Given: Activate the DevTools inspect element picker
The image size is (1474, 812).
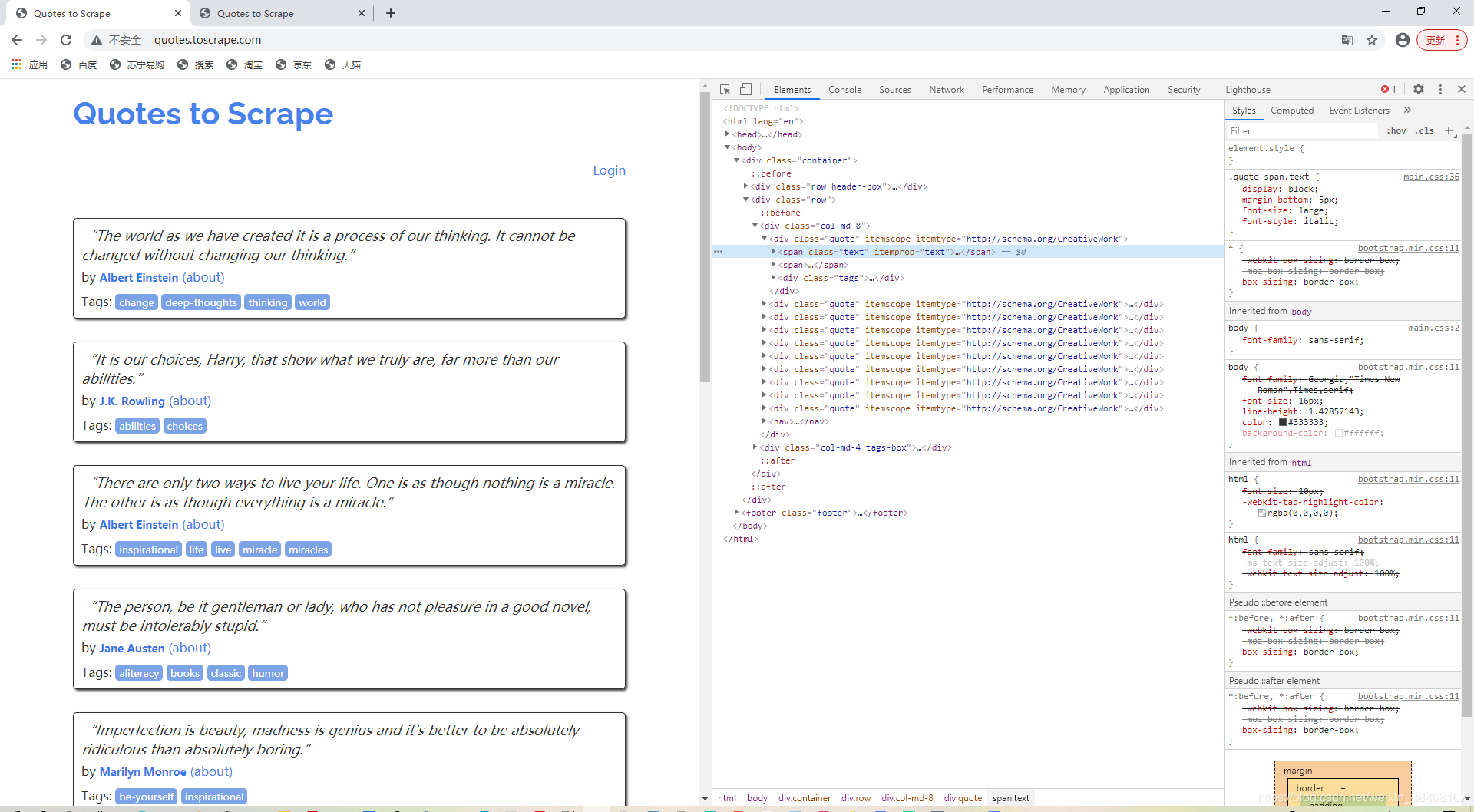Looking at the screenshot, I should coord(725,89).
